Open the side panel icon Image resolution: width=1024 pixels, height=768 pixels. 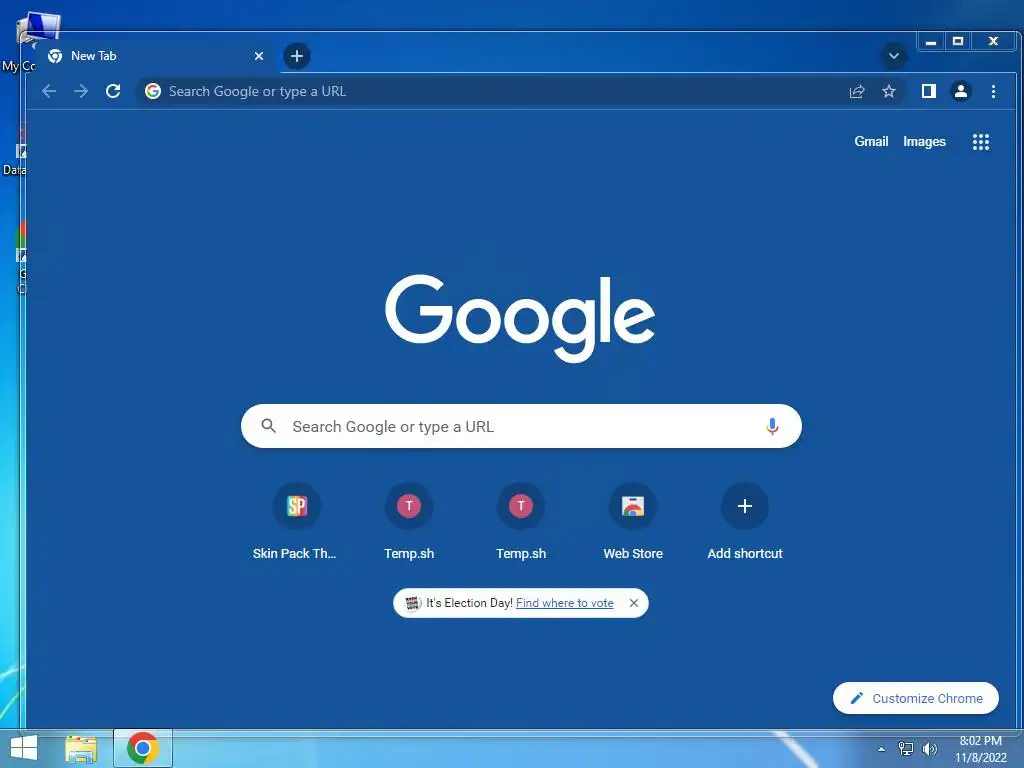(x=929, y=91)
